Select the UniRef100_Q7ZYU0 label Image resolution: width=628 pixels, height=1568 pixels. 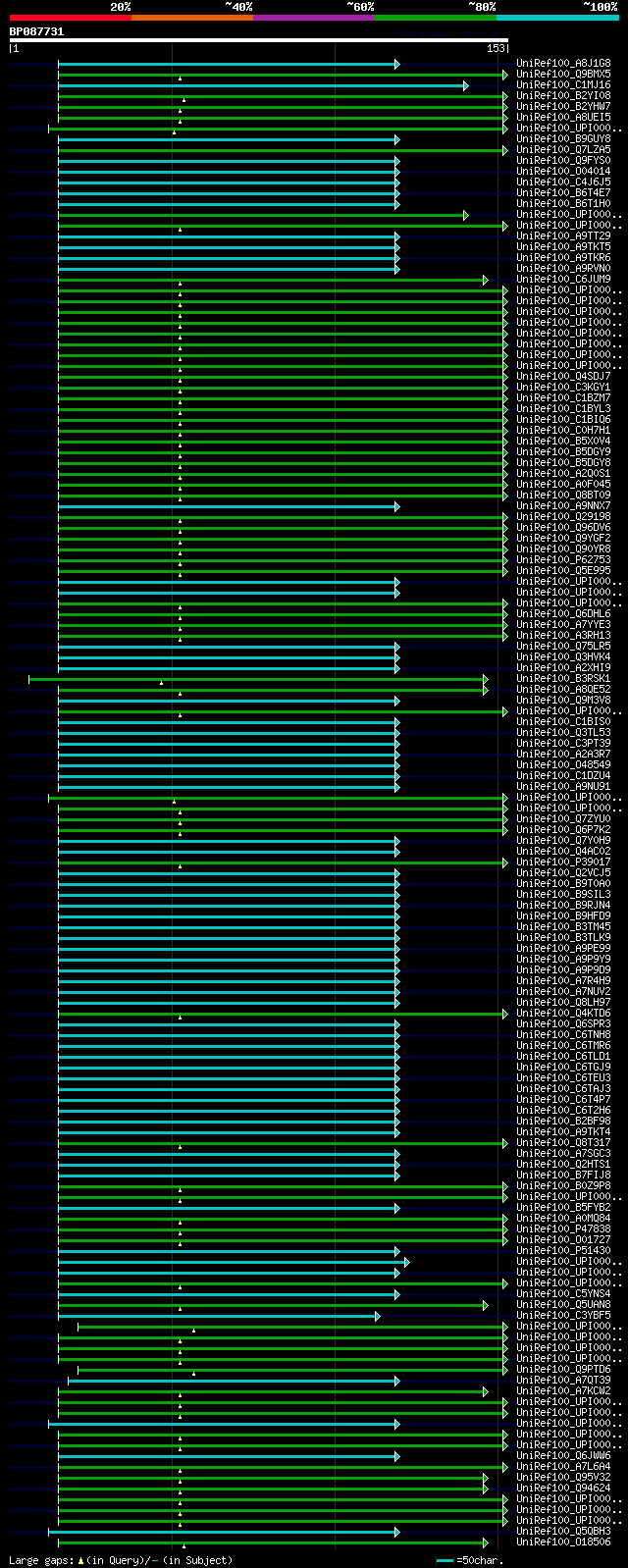(x=563, y=819)
